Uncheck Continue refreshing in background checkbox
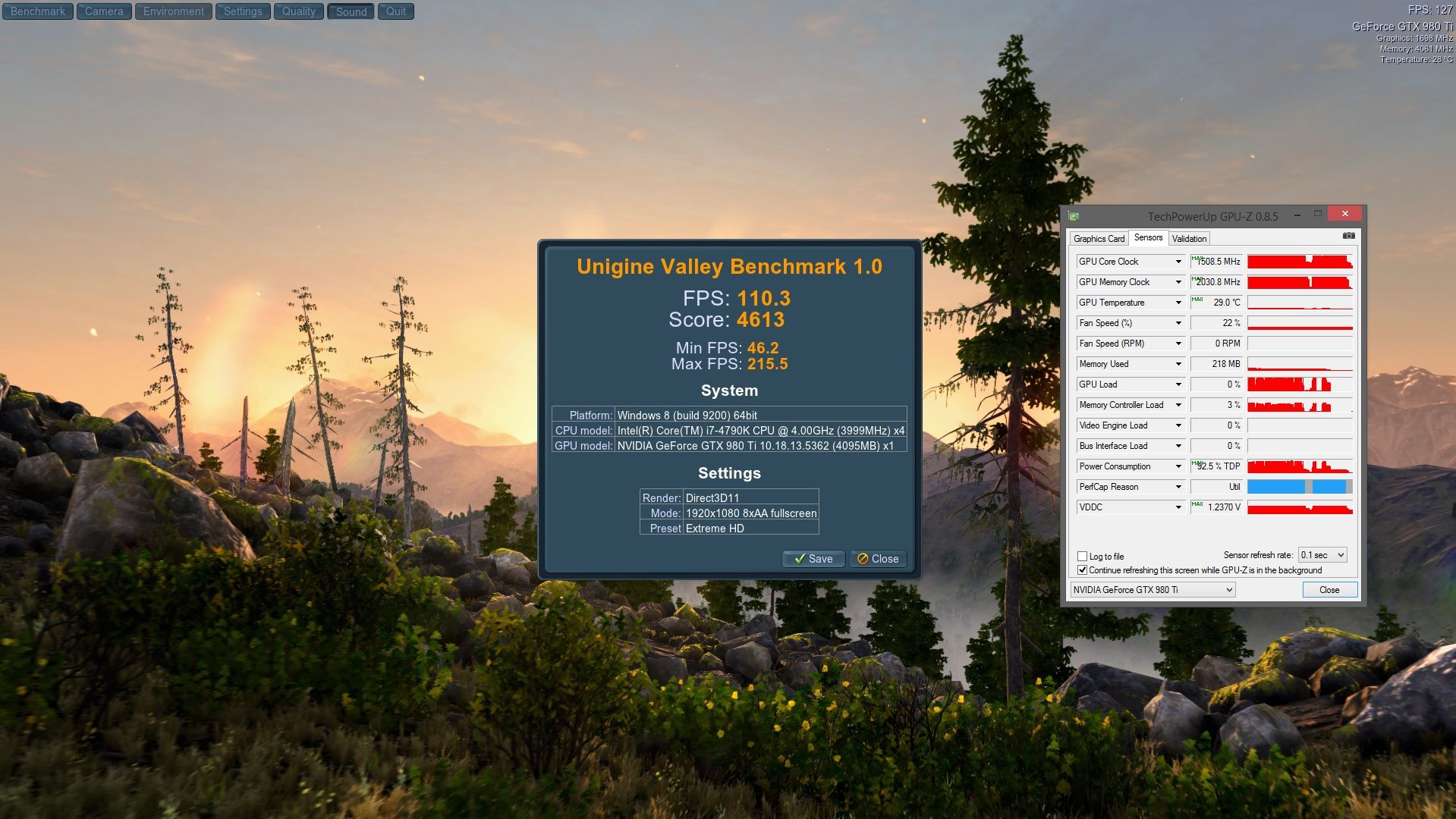Screen dimensions: 1456x819 tap(1083, 570)
